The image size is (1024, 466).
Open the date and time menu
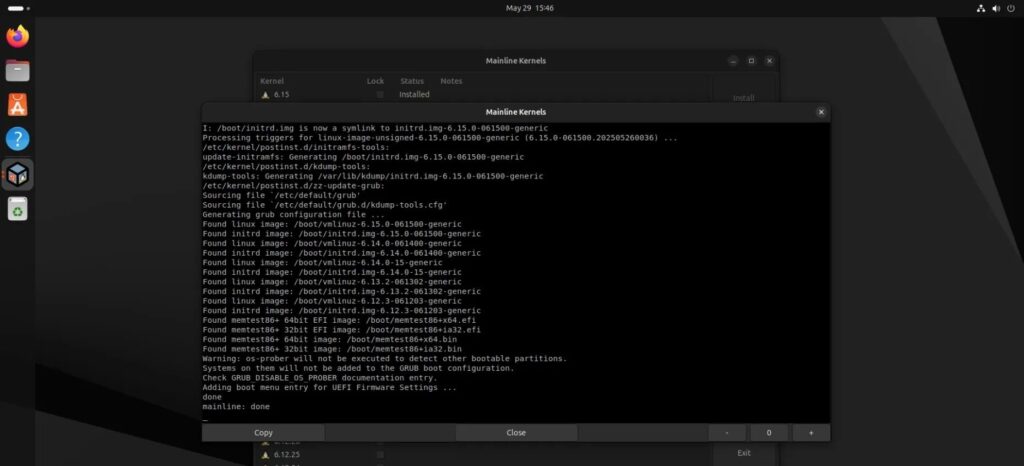pos(530,8)
